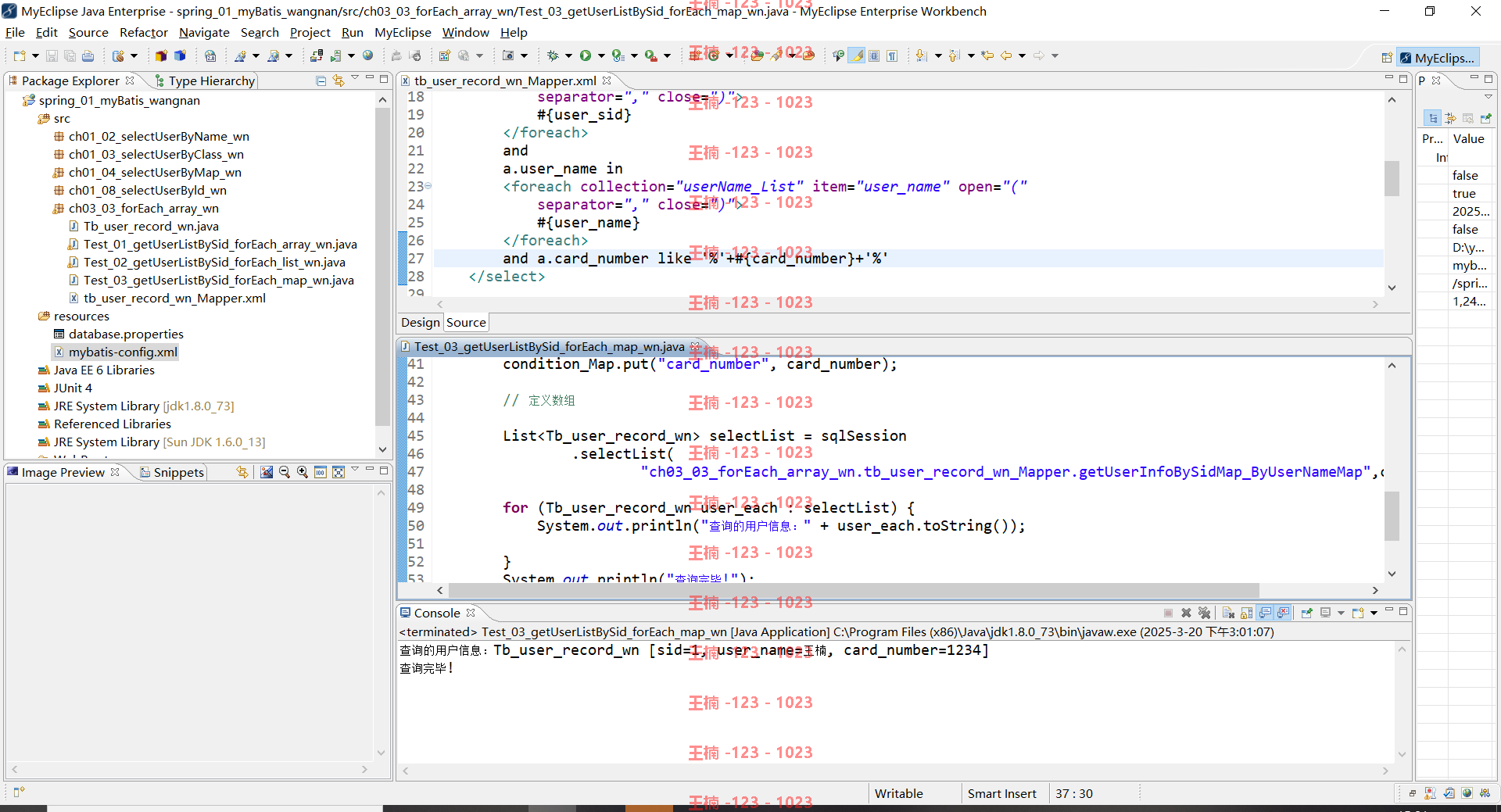
Task: Toggle Link with Editor in Package Explorer
Action: pos(339,80)
